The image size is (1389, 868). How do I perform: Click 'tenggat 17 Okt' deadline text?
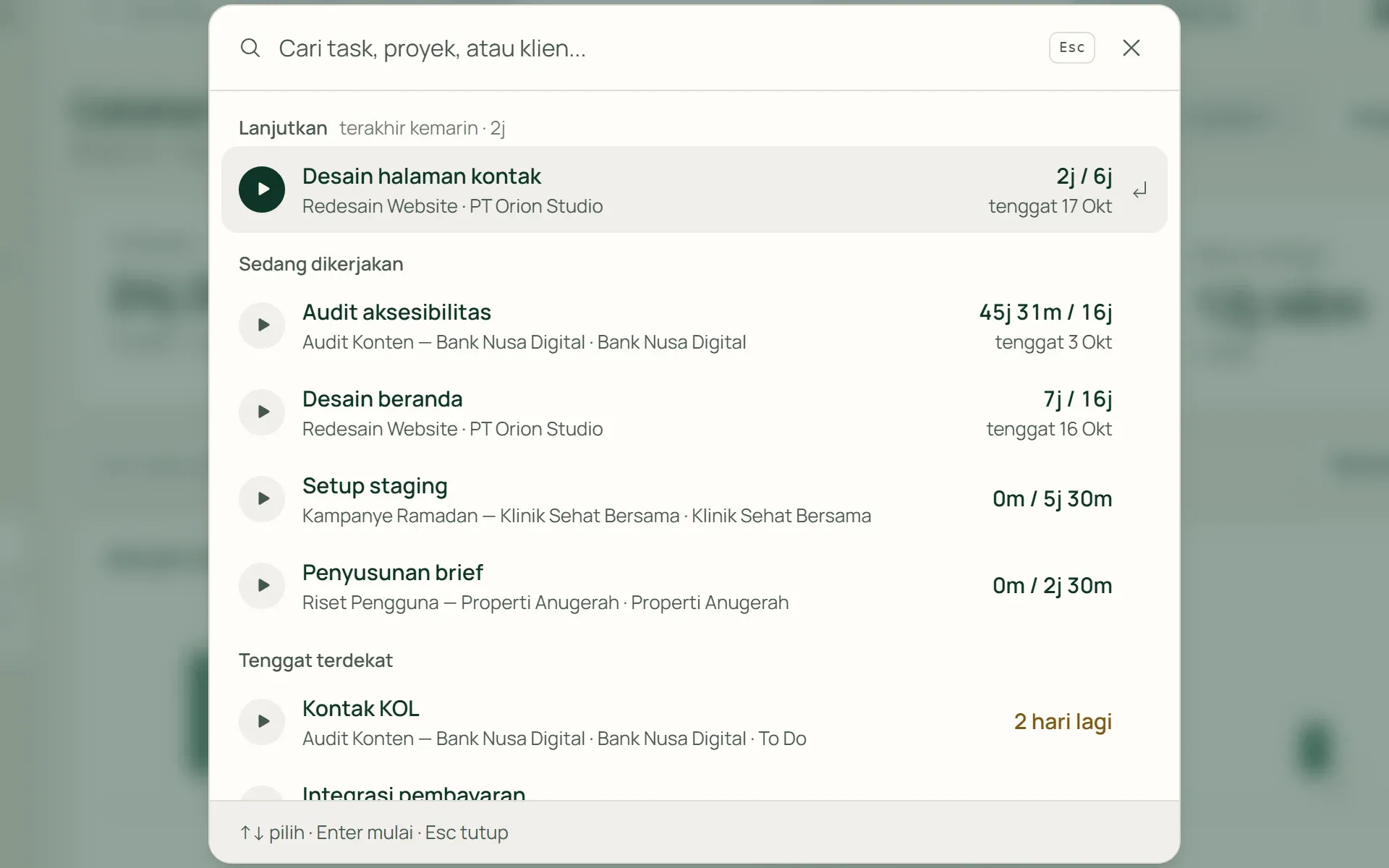1050,206
